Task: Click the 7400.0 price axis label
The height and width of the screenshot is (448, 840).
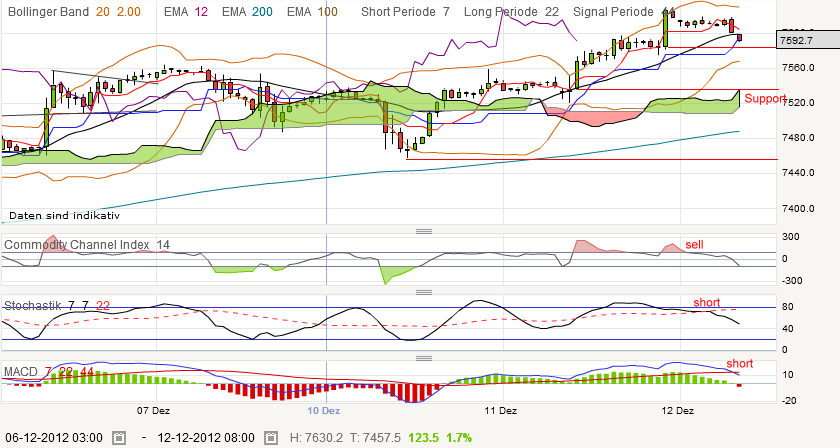Action: point(798,208)
